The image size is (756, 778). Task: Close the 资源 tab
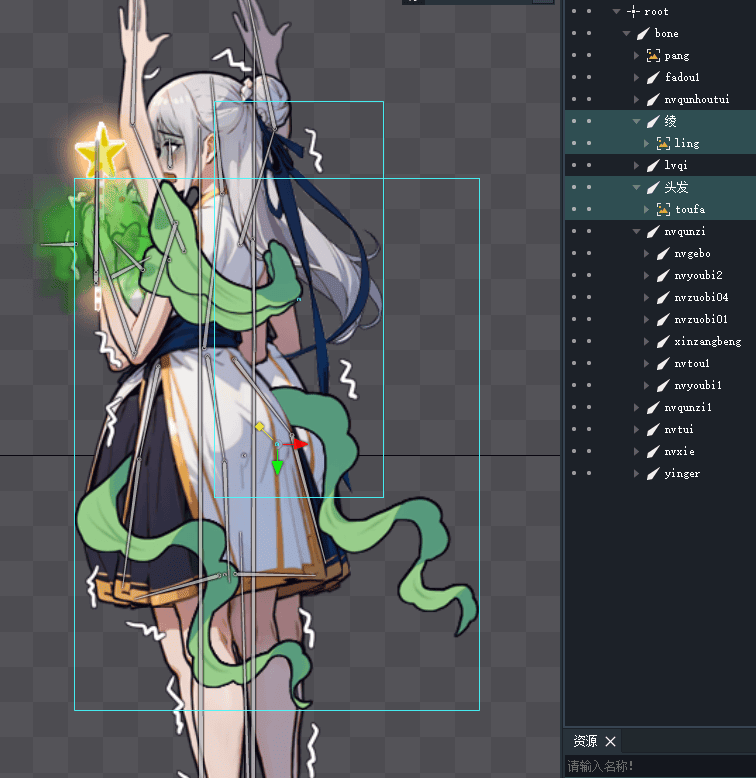pyautogui.click(x=611, y=741)
